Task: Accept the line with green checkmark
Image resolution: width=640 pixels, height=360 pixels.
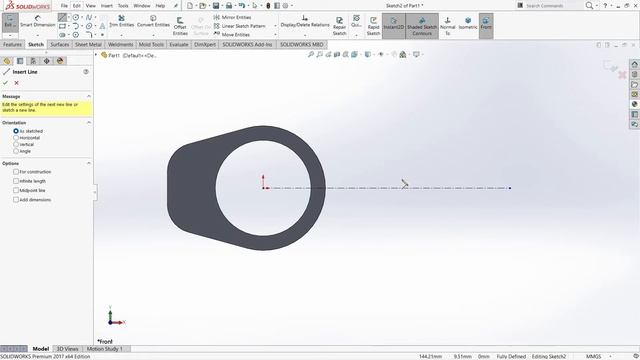Action: pyautogui.click(x=5, y=83)
